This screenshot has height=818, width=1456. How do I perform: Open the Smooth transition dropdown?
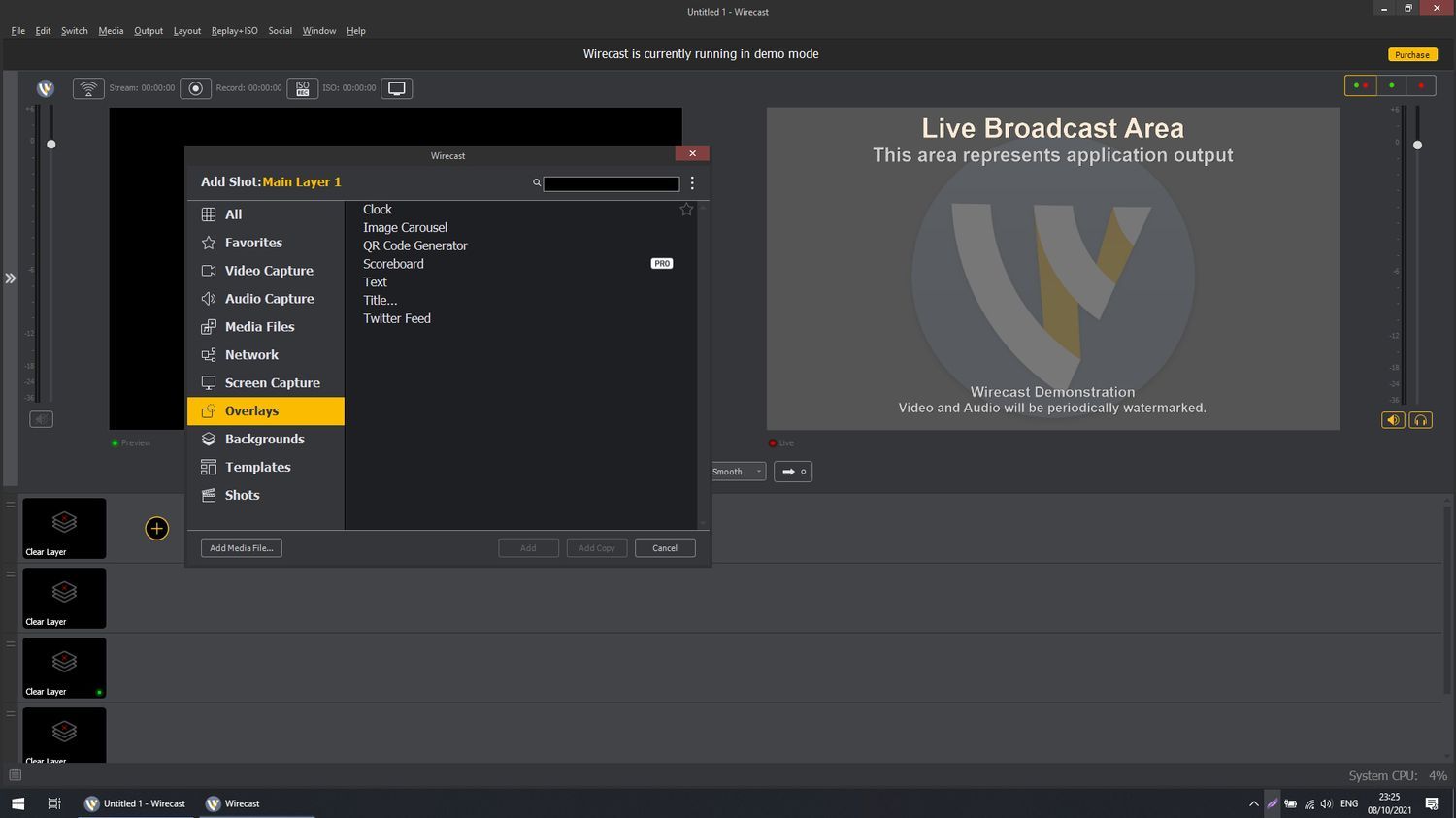coord(737,472)
